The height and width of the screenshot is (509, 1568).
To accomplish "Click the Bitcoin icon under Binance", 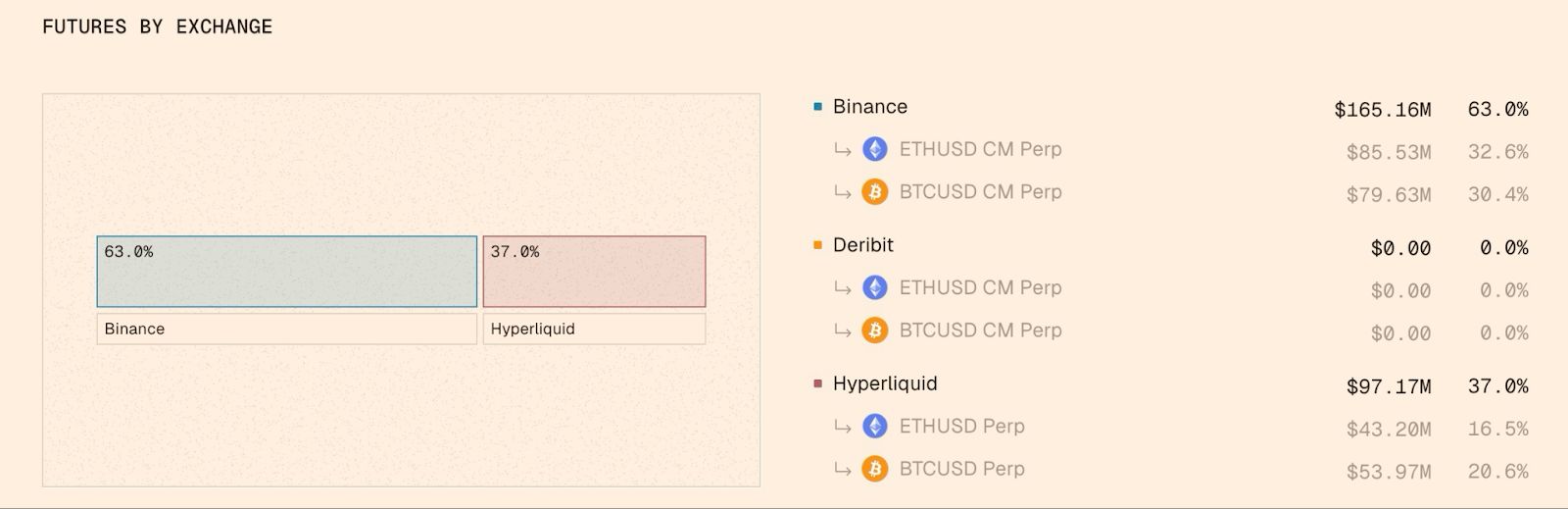I will (874, 191).
